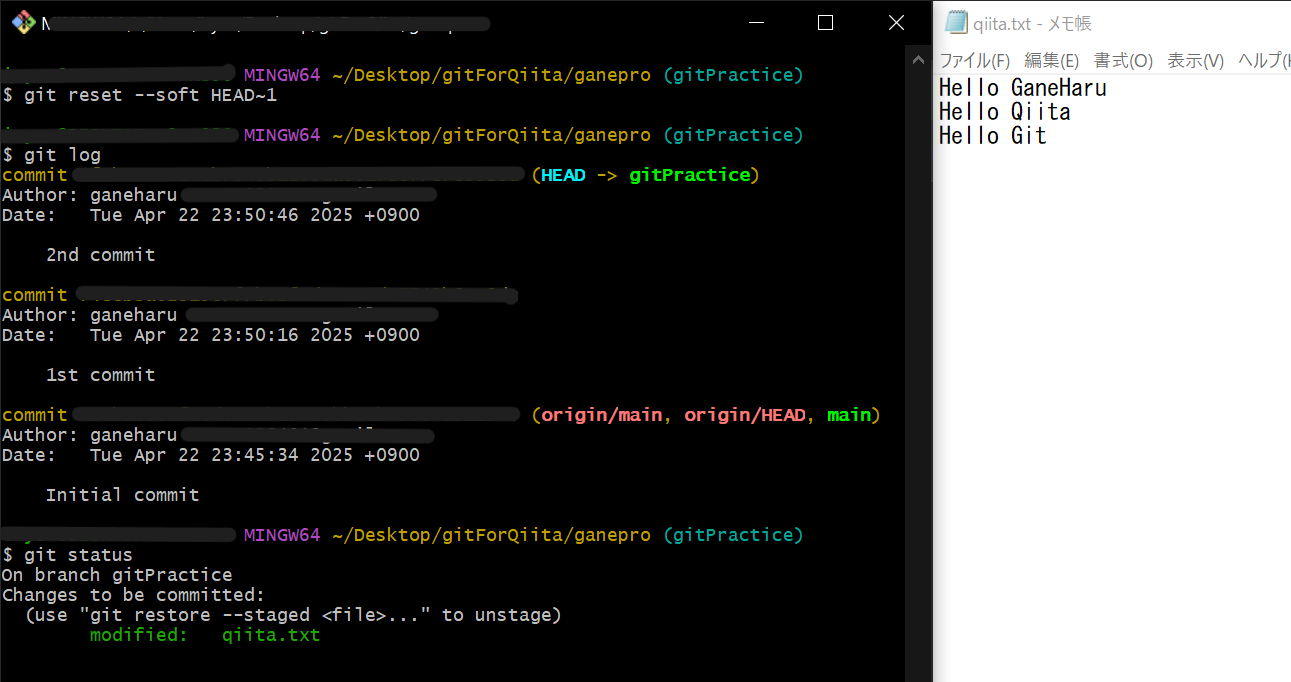Open the ヘルプ menu in Notepad
Screen dimensions: 1291x682
click(1263, 61)
